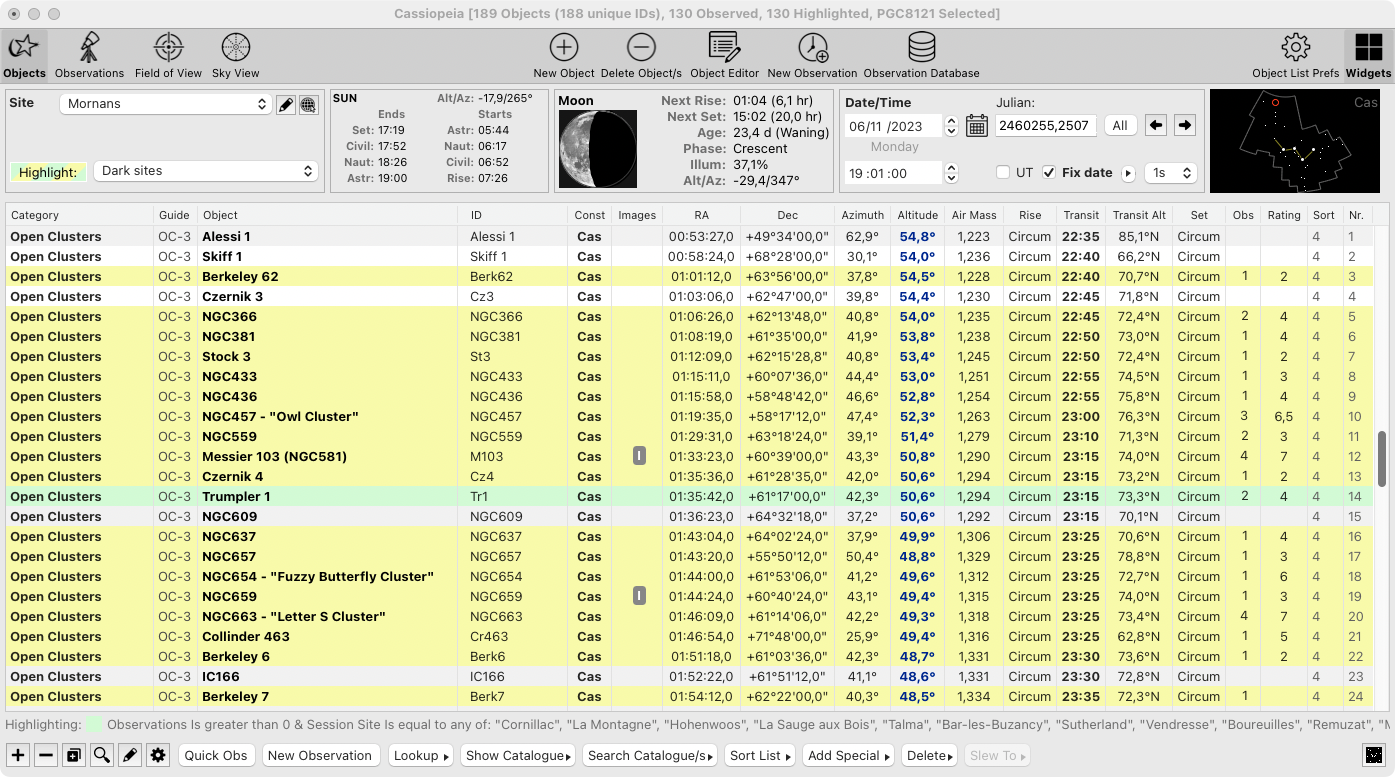The image size is (1395, 777).
Task: Start time animation play button
Action: coord(1128,173)
